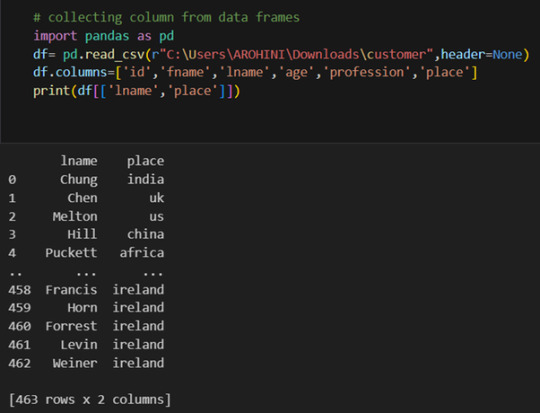Click 'Levin' in output row 461
Screen dimensions: 540x413
coord(79,345)
